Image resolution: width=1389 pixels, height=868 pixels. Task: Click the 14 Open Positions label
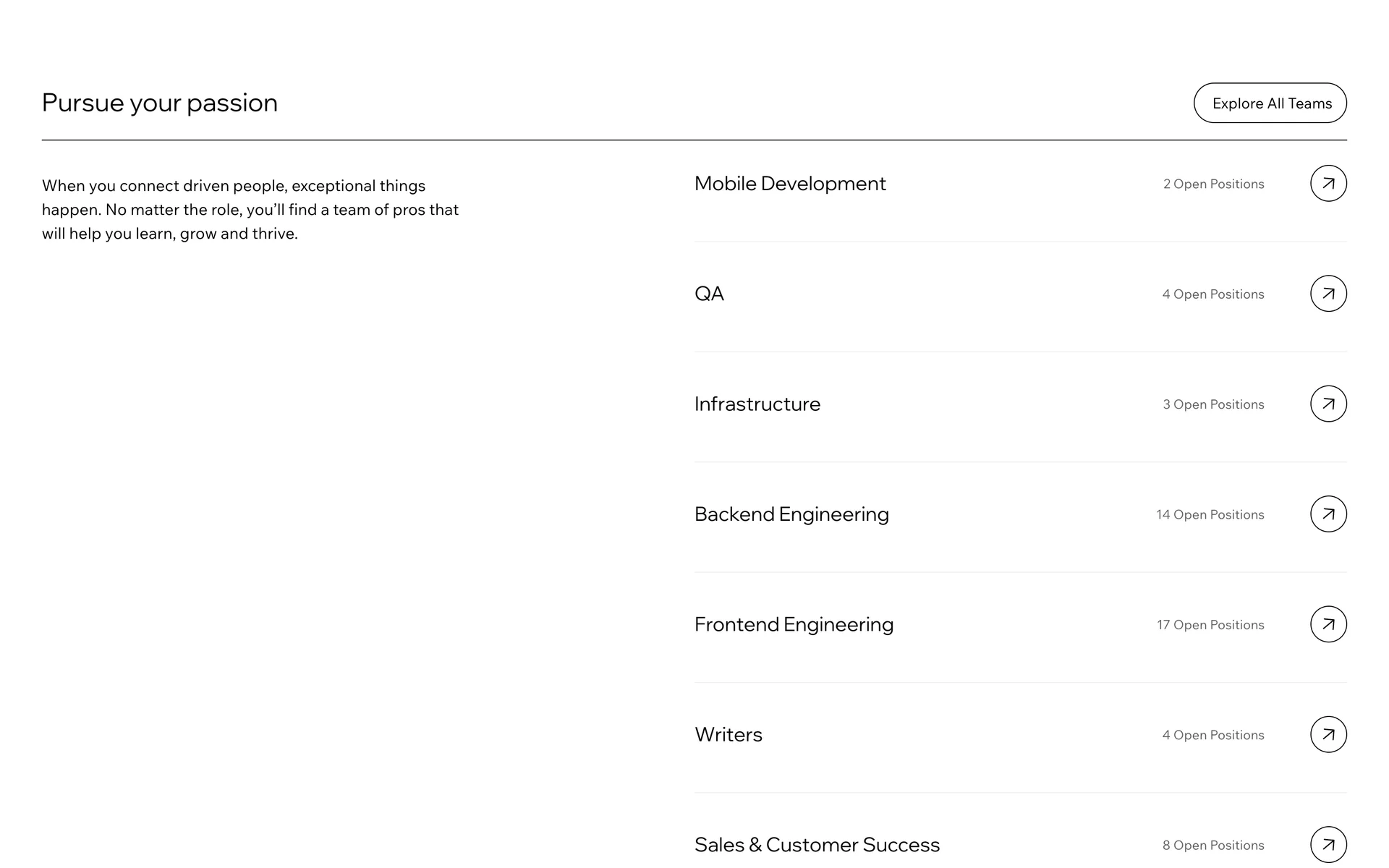[x=1210, y=515]
